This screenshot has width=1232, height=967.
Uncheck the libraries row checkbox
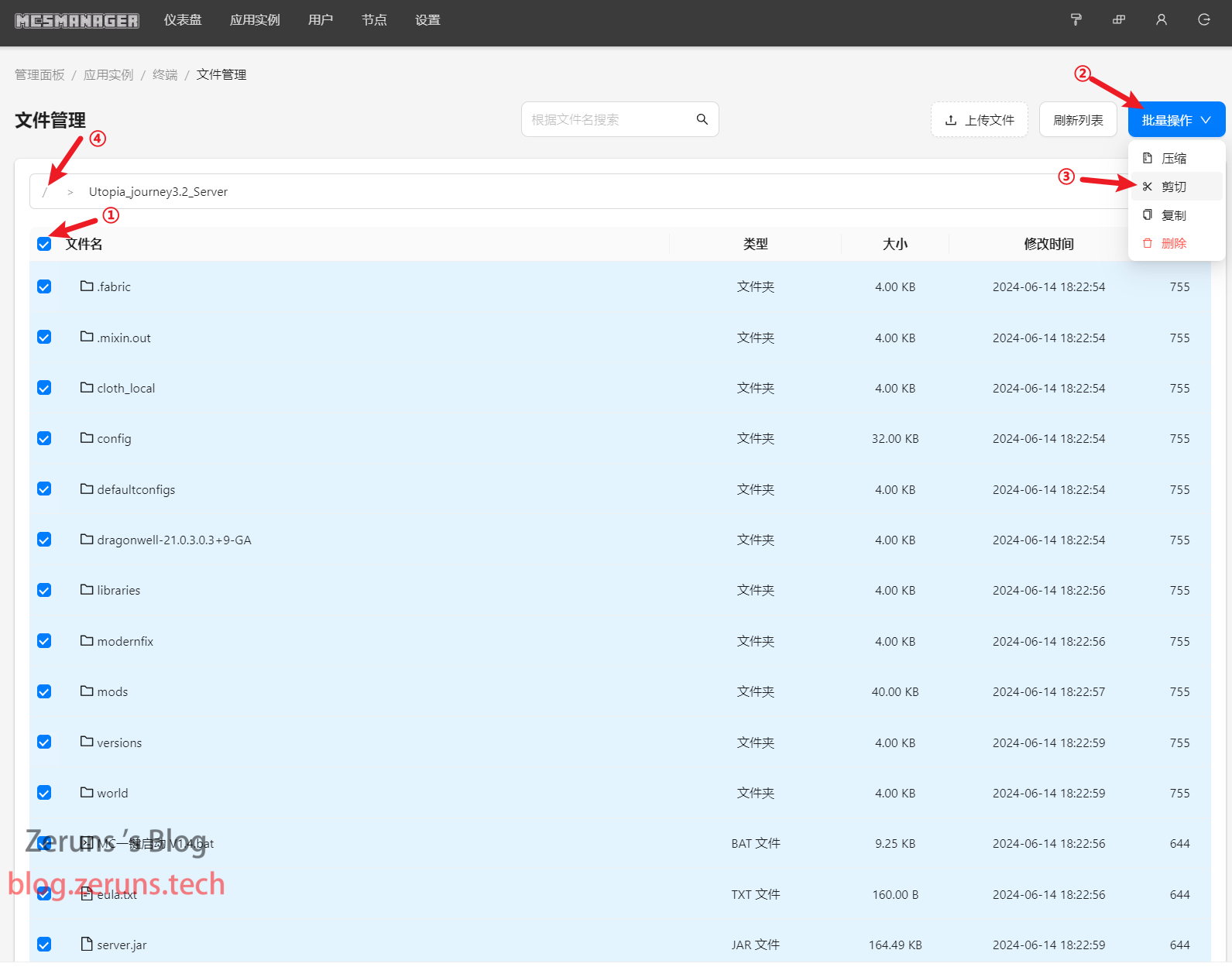(44, 590)
